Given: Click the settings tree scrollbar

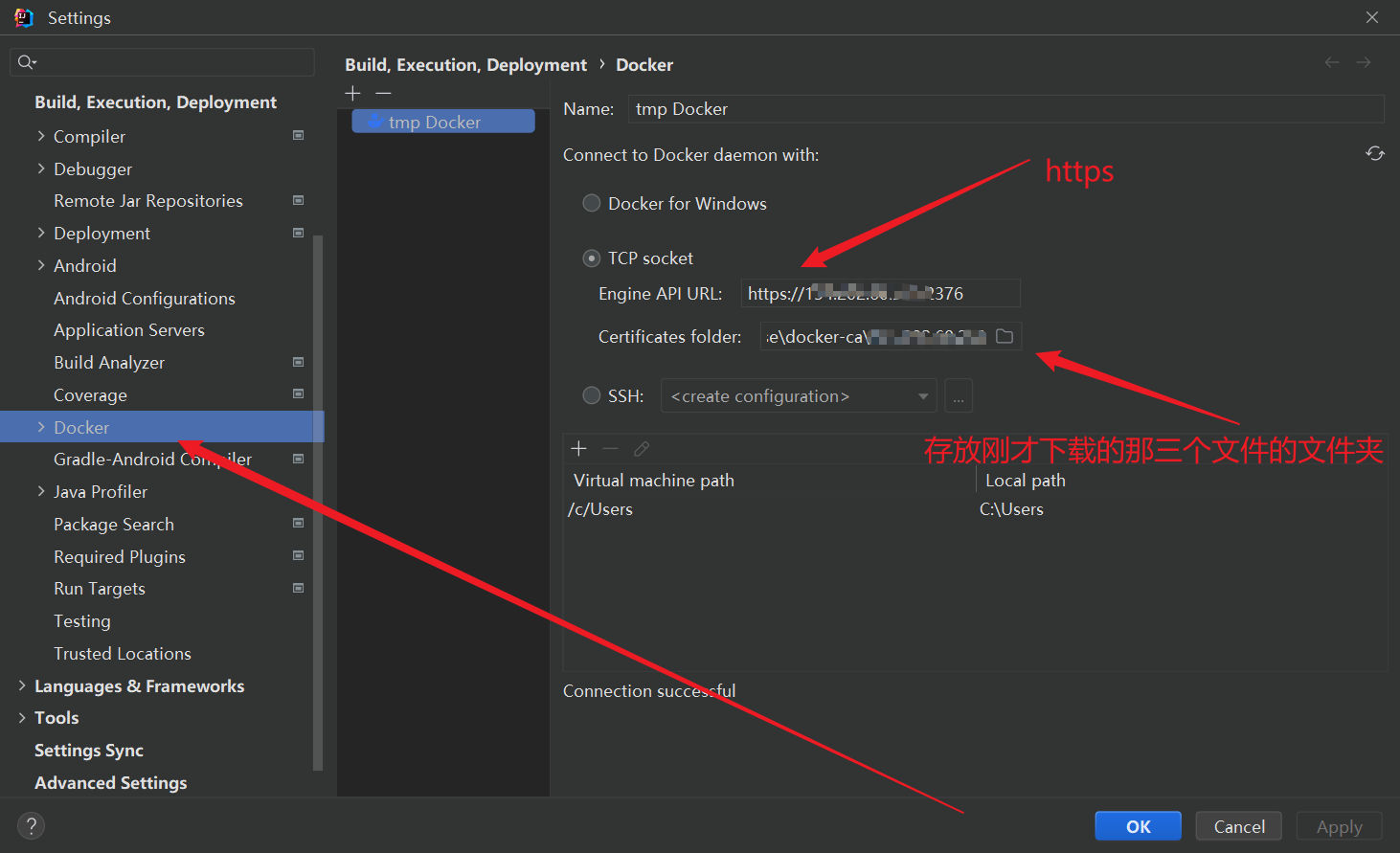Looking at the screenshot, I should (318, 503).
